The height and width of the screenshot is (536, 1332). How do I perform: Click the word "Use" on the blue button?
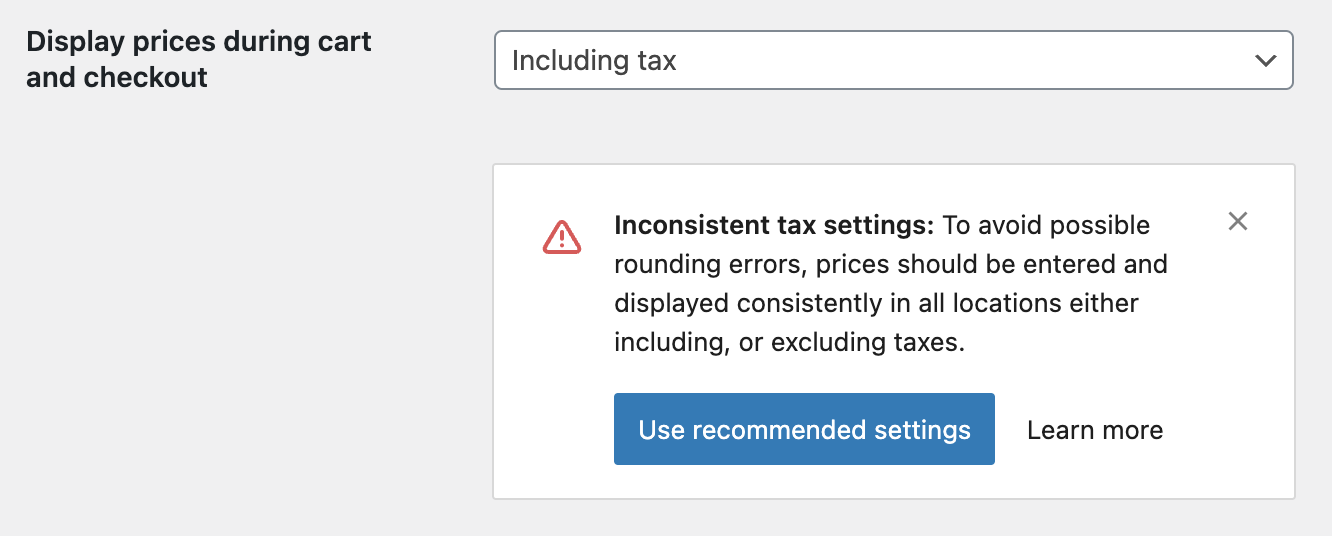tap(661, 430)
